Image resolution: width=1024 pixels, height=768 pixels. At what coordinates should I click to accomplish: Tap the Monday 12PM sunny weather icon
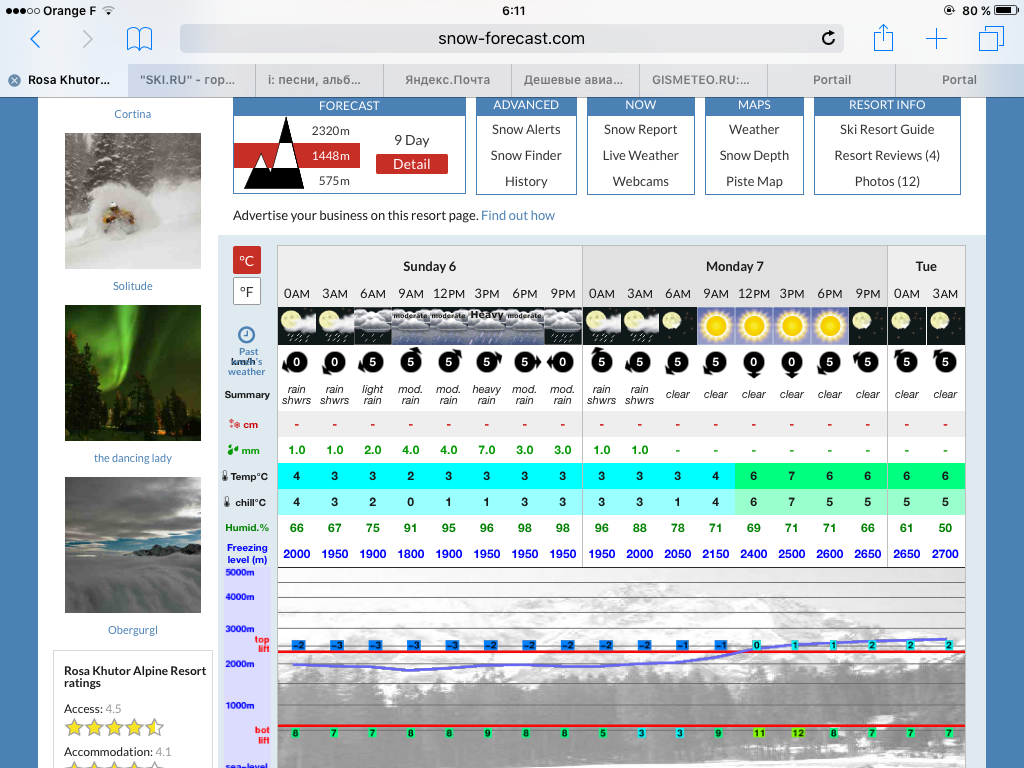(754, 326)
